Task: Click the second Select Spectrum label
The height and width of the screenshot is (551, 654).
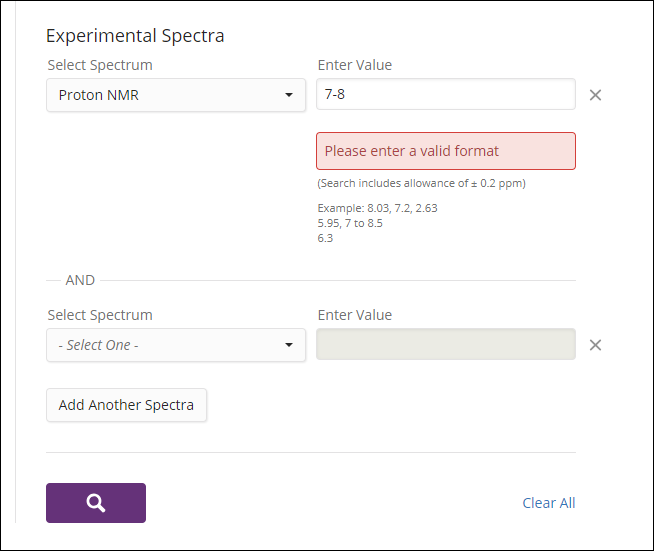Action: pos(100,315)
